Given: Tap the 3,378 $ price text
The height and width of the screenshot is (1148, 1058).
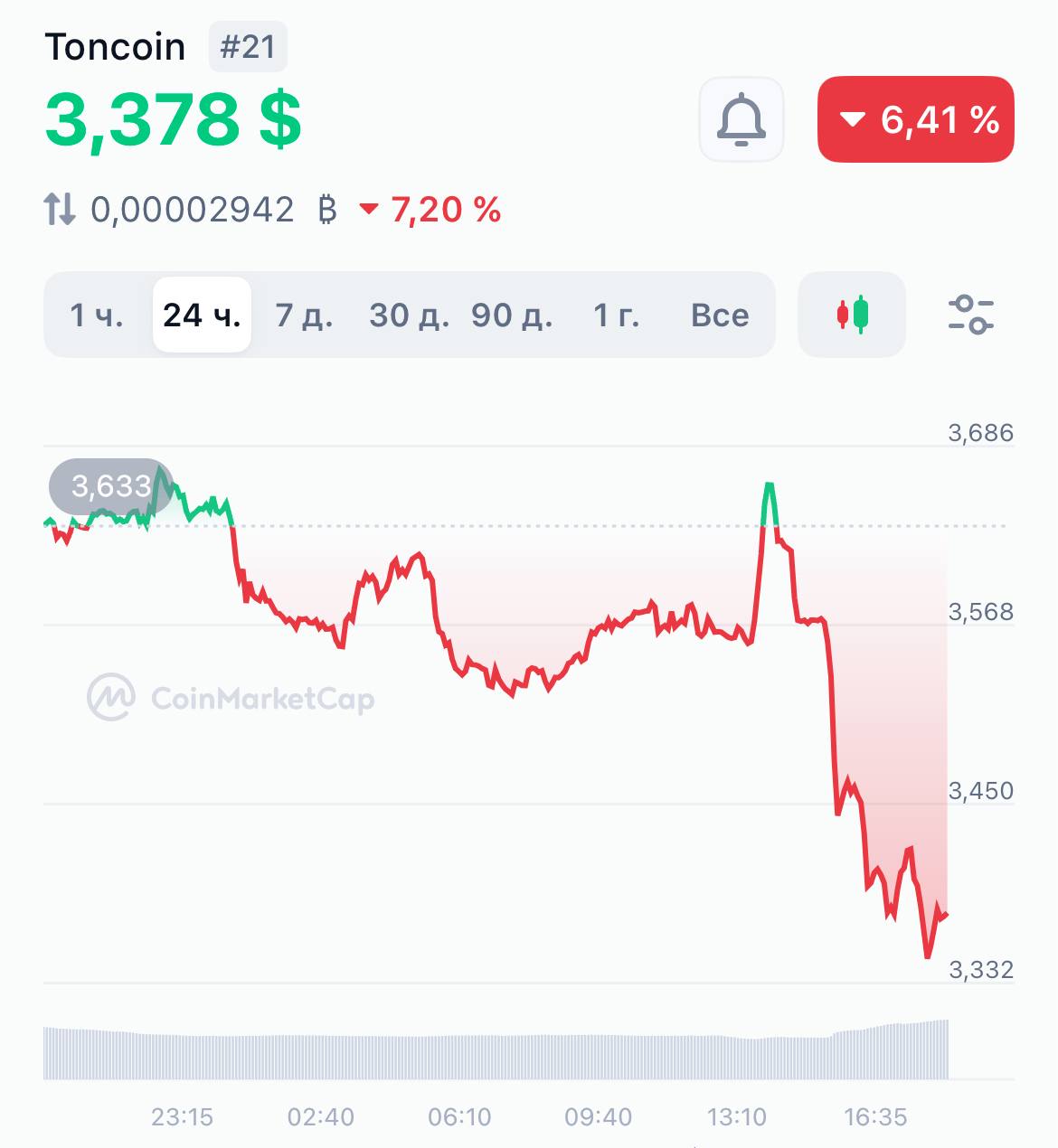Looking at the screenshot, I should tap(173, 119).
